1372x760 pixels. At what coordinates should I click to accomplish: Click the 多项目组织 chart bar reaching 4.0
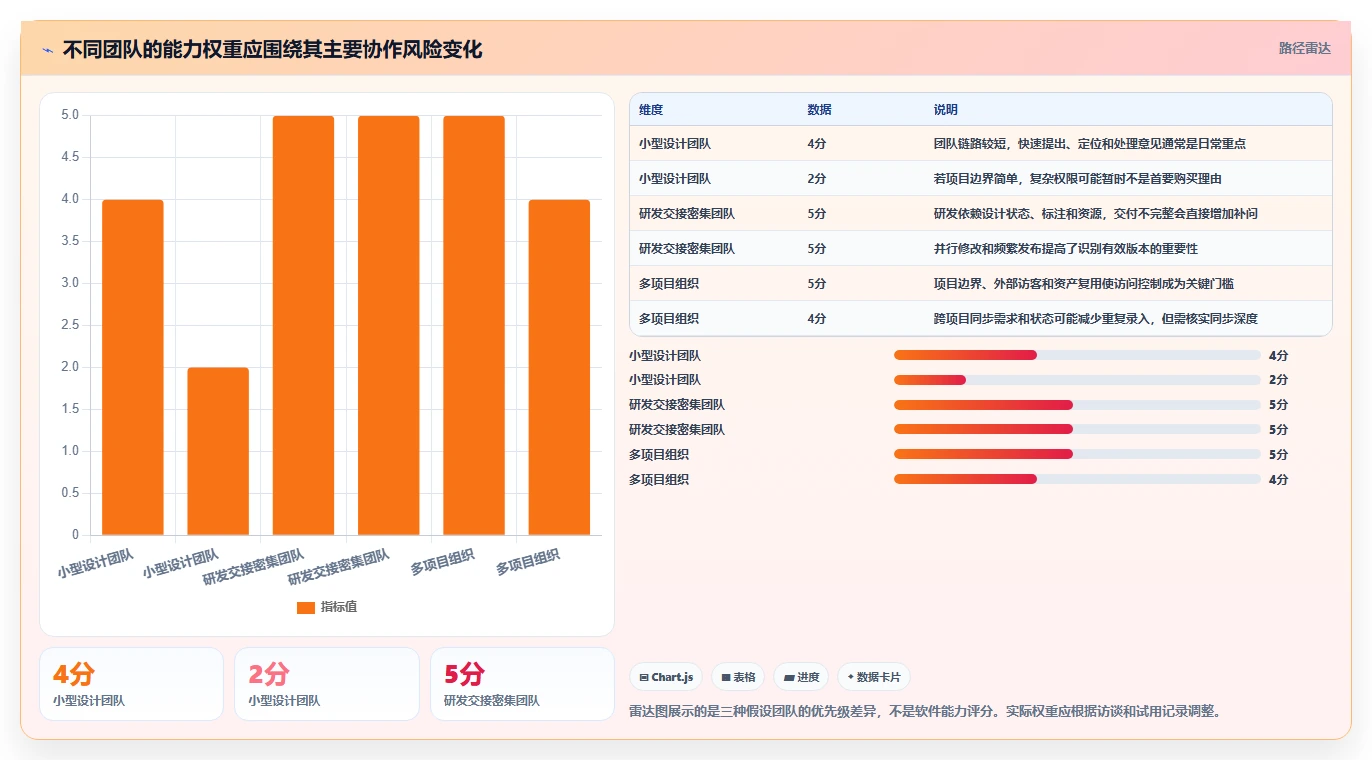pyautogui.click(x=559, y=367)
